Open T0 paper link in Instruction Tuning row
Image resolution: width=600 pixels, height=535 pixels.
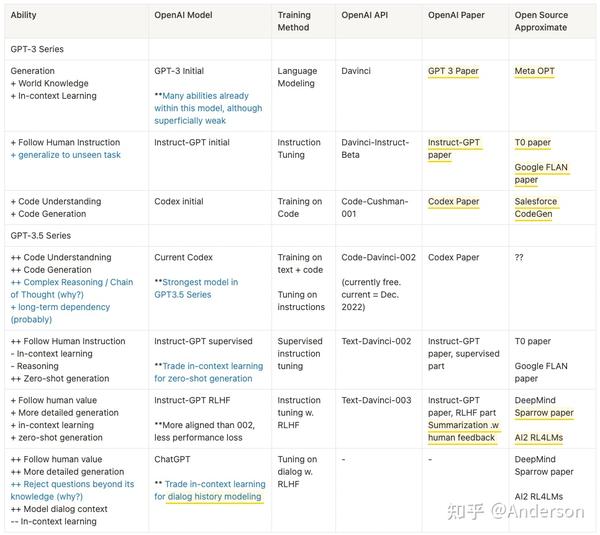click(533, 142)
